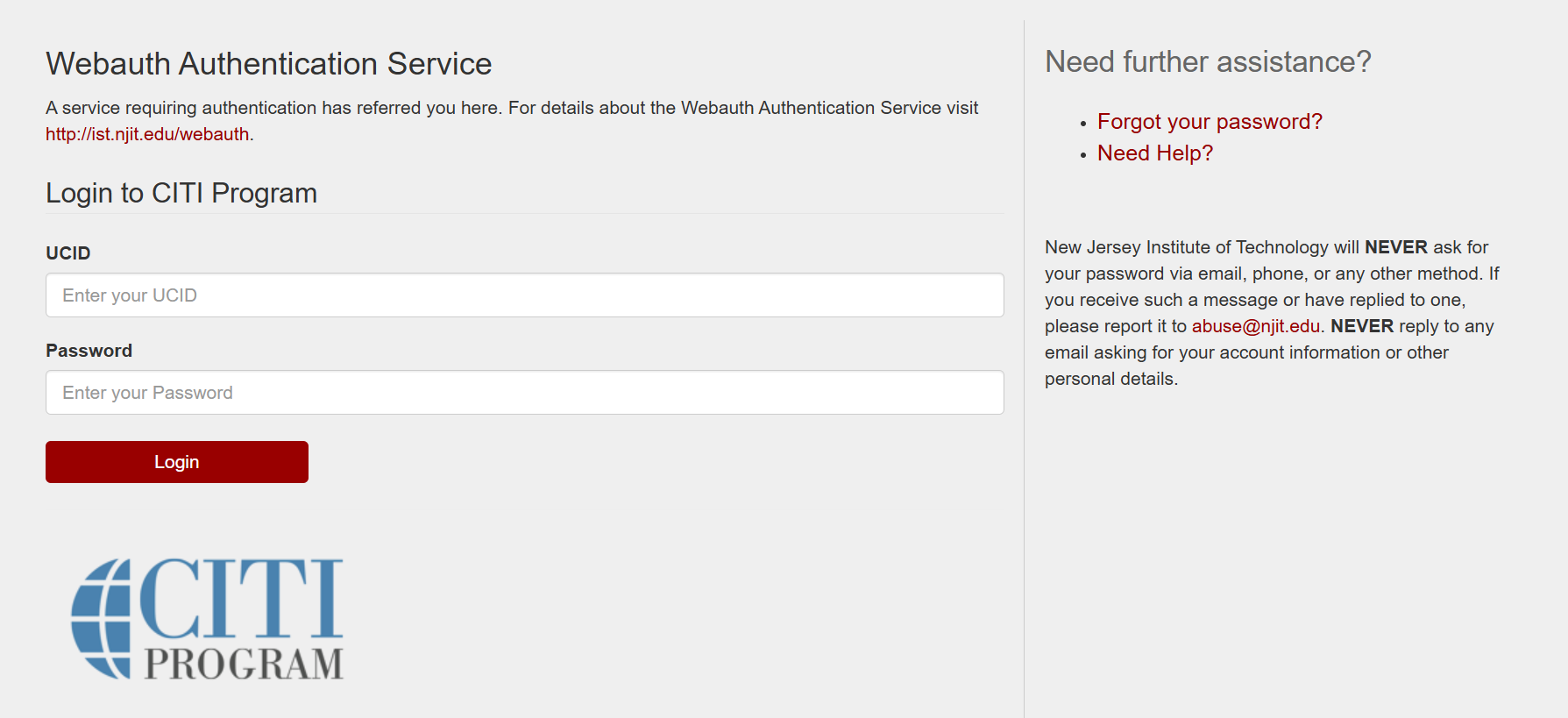Click the UCID field label
1568x718 pixels.
(68, 253)
